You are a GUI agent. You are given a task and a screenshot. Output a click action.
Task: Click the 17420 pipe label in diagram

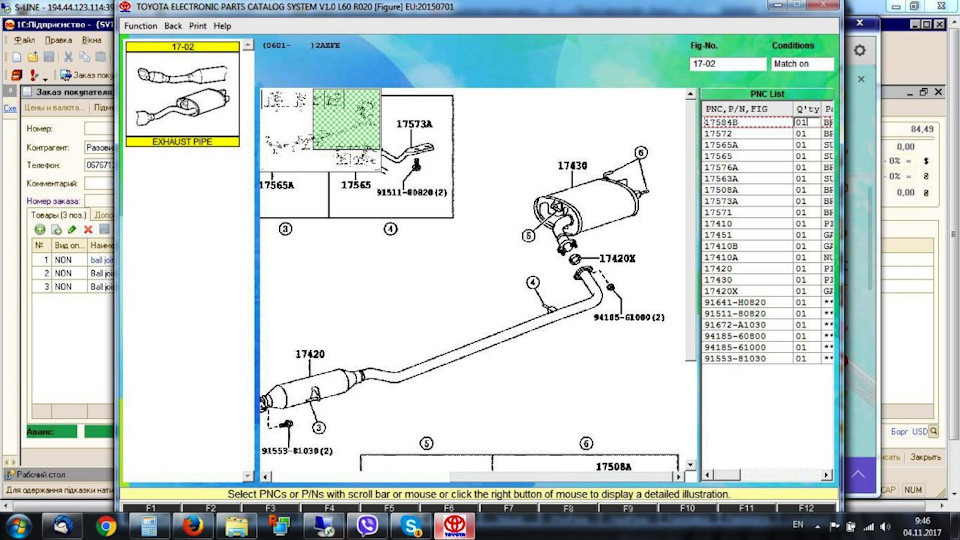tap(310, 354)
